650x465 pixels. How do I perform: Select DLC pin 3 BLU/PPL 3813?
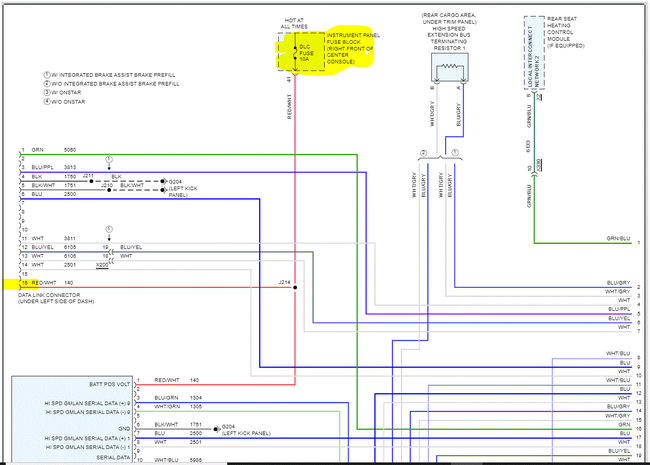49,167
